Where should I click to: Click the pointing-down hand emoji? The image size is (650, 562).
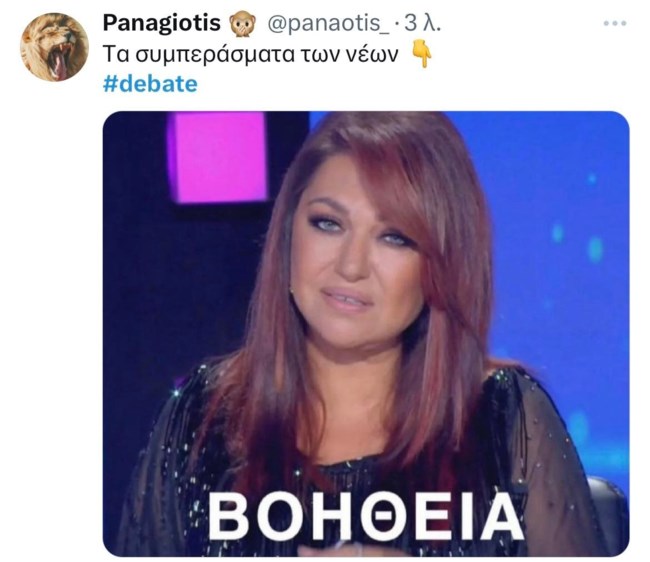point(420,56)
